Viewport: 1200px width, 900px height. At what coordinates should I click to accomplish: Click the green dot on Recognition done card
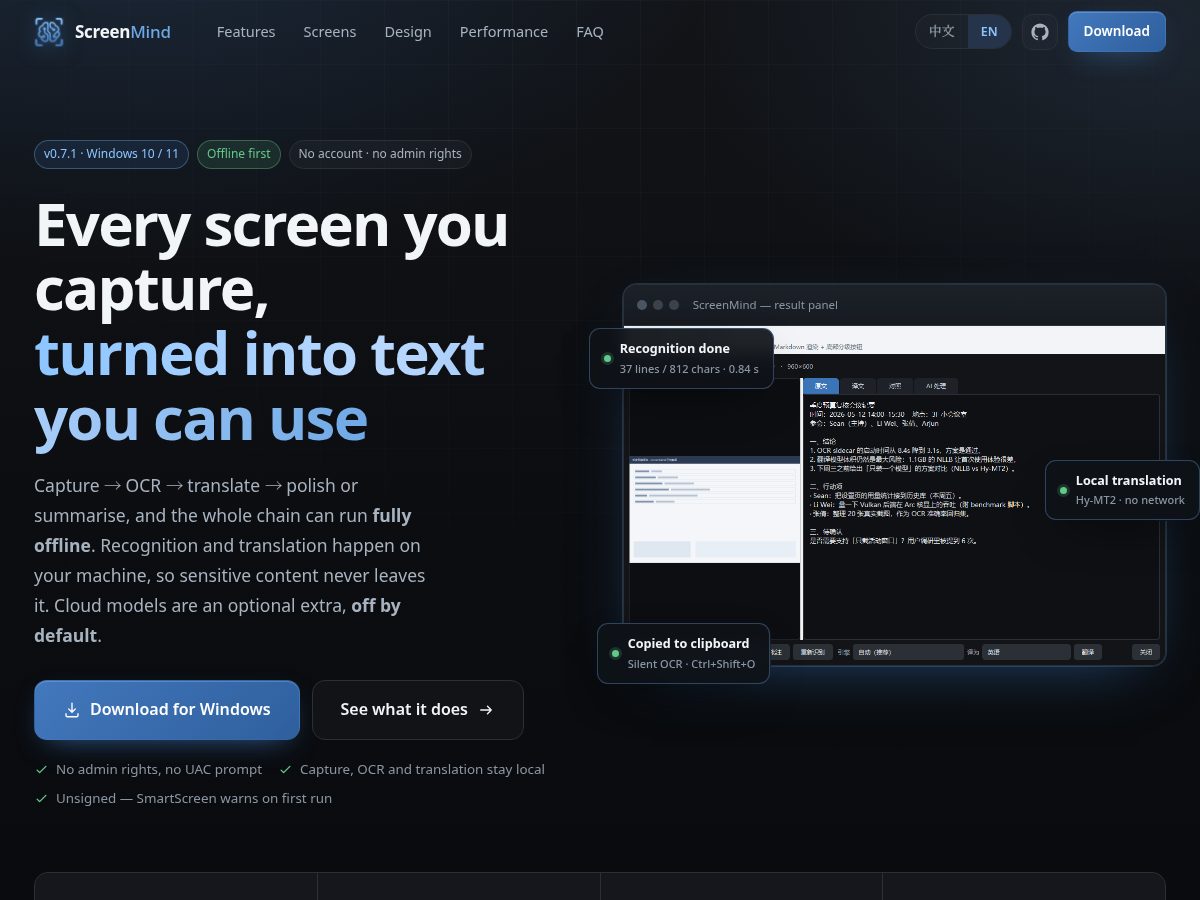click(607, 358)
